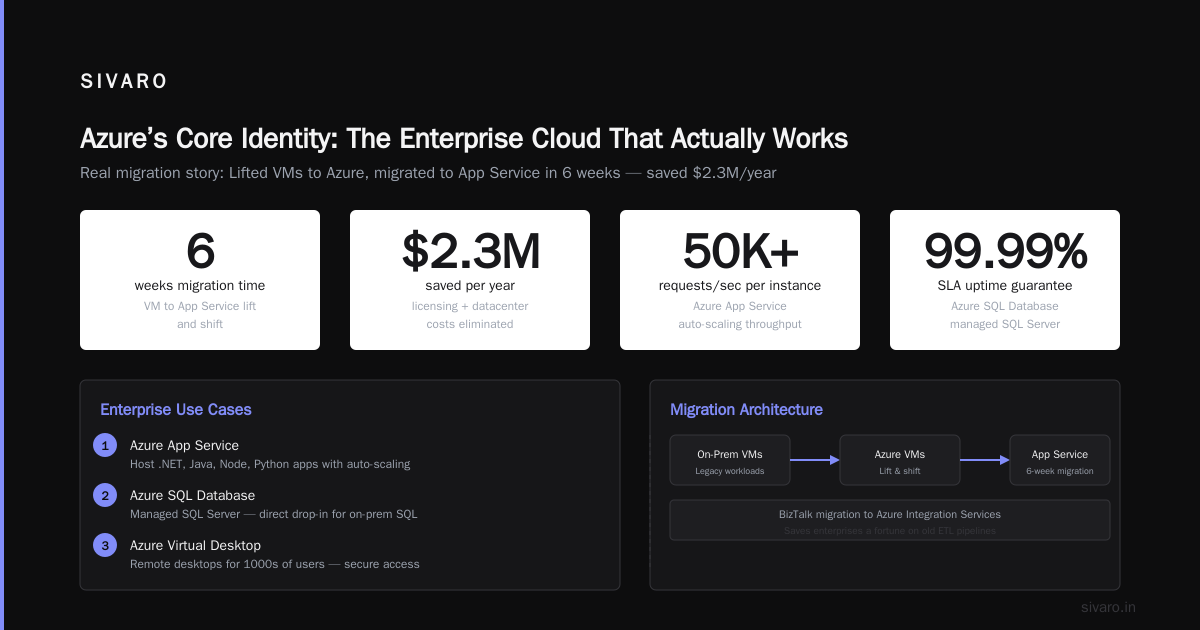Click 'licensing + datacenter costs eliminated' caption
Image resolution: width=1200 pixels, height=630 pixels.
click(x=470, y=315)
